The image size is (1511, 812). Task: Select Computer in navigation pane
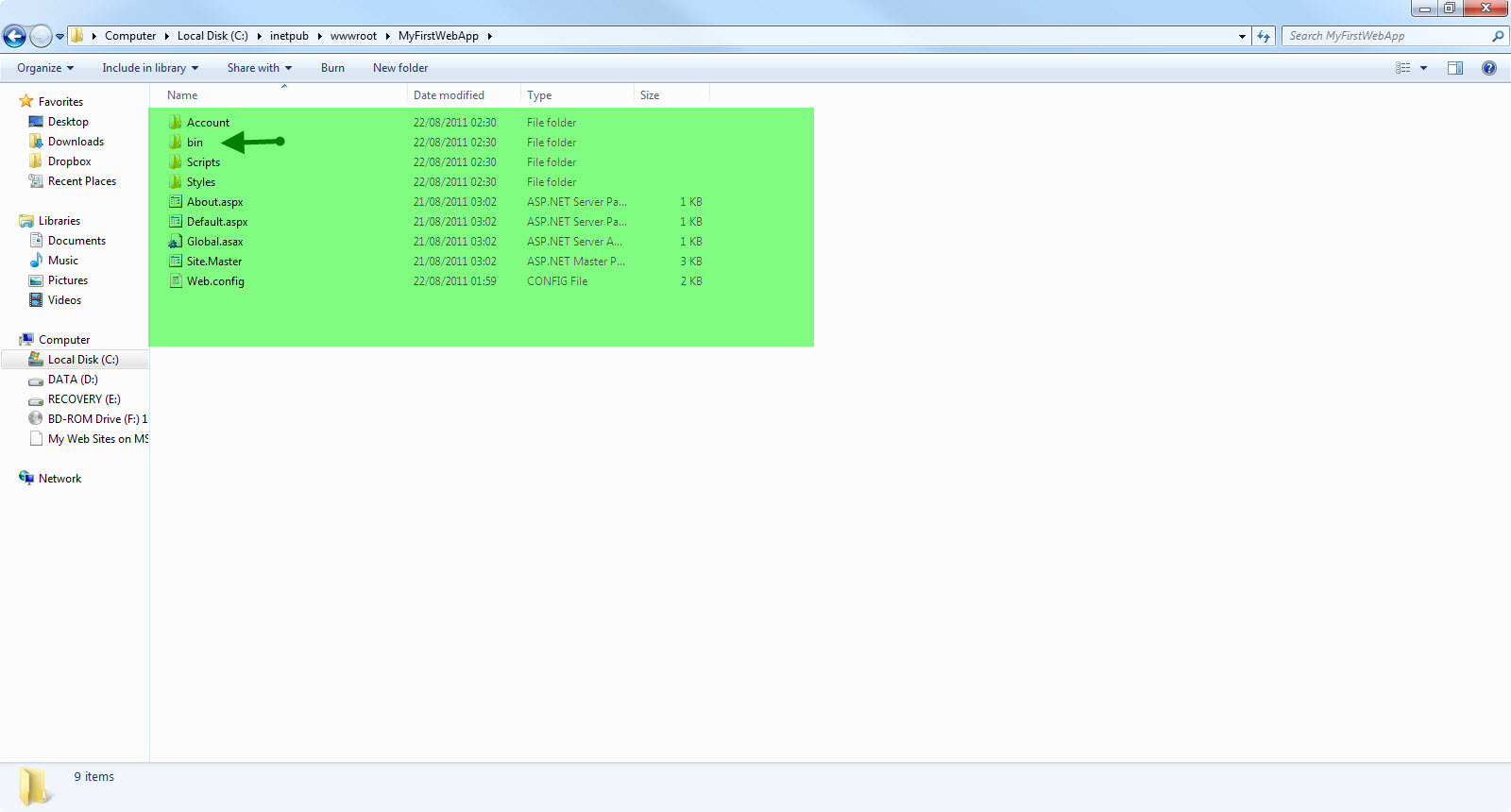click(64, 340)
